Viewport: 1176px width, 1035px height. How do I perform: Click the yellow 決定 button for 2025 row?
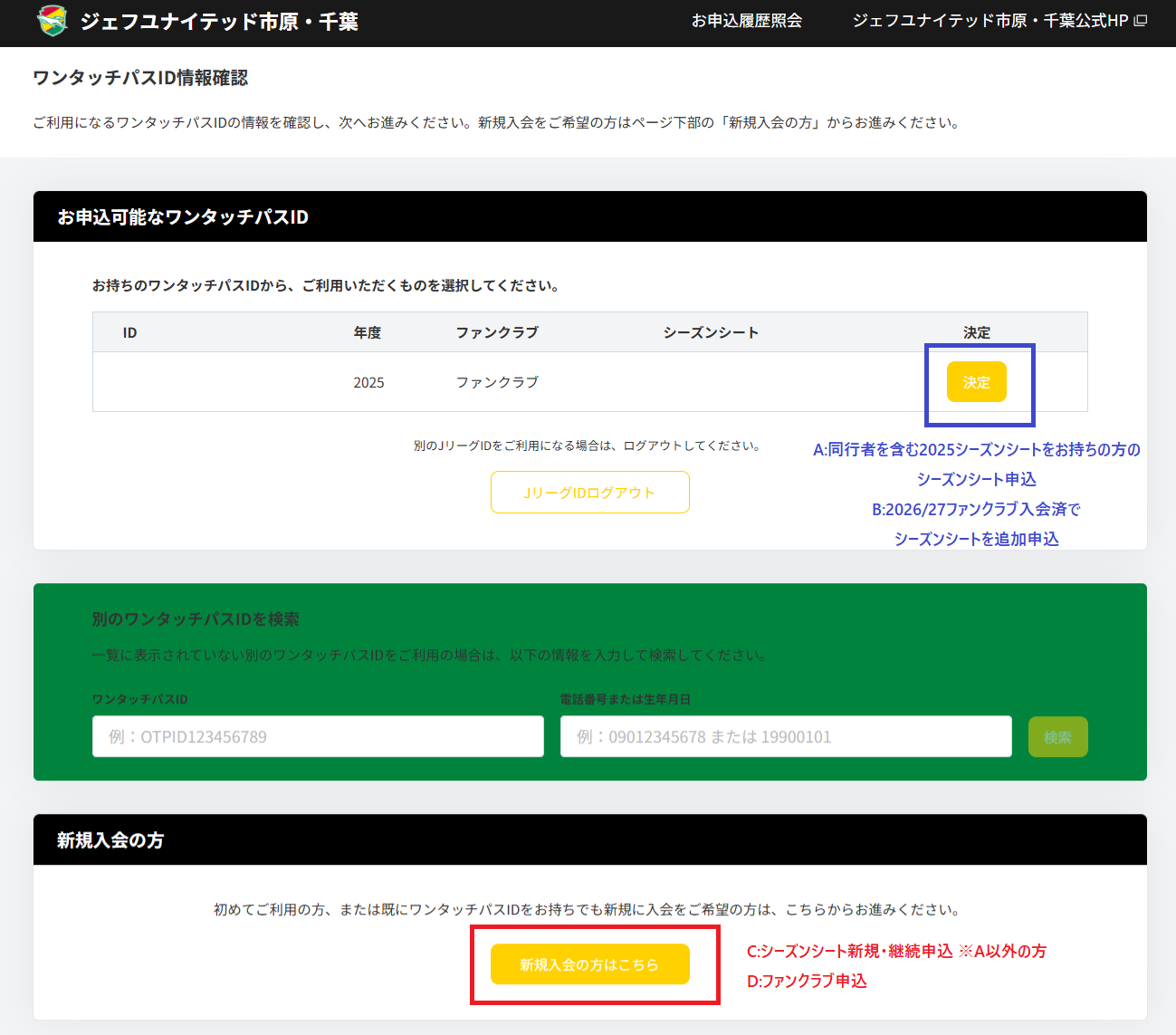click(x=977, y=382)
